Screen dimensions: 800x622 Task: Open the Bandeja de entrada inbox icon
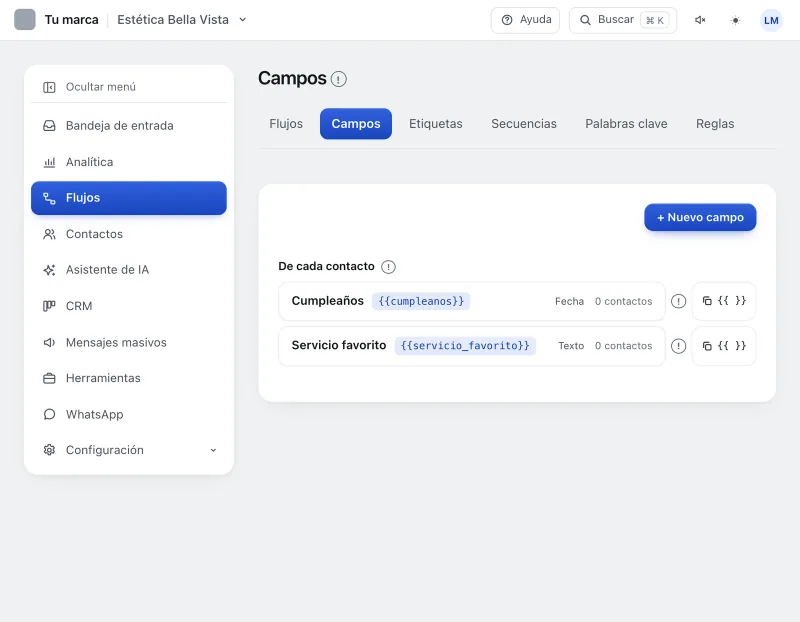pyautogui.click(x=49, y=126)
